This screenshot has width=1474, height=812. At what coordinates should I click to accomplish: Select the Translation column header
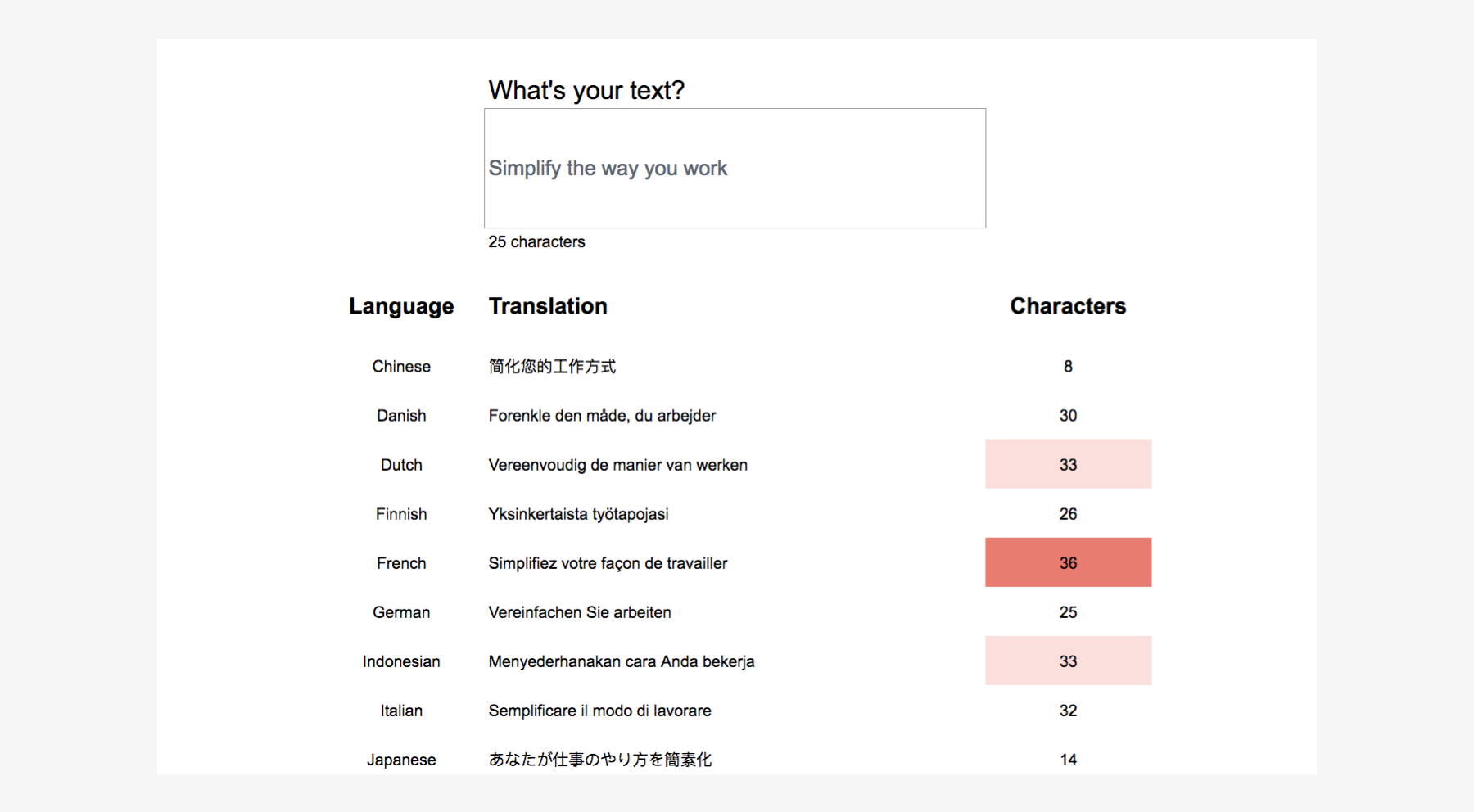[548, 306]
